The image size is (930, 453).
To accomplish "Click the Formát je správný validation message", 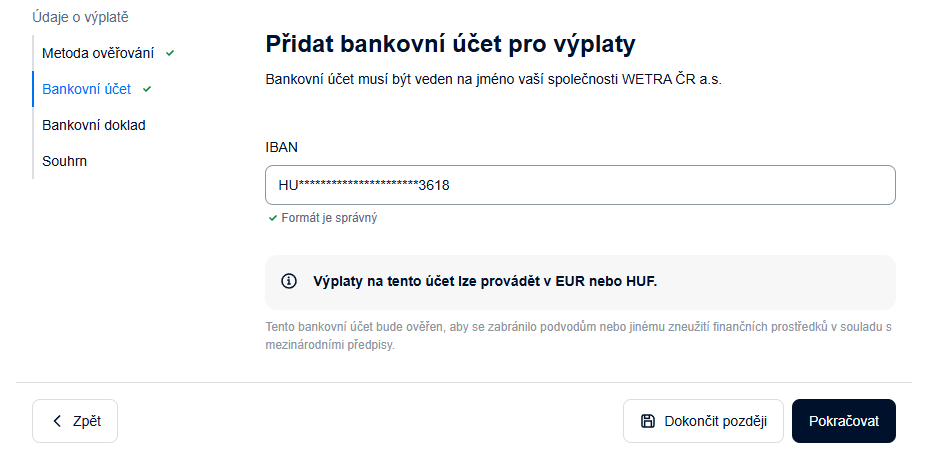I will [x=329, y=217].
